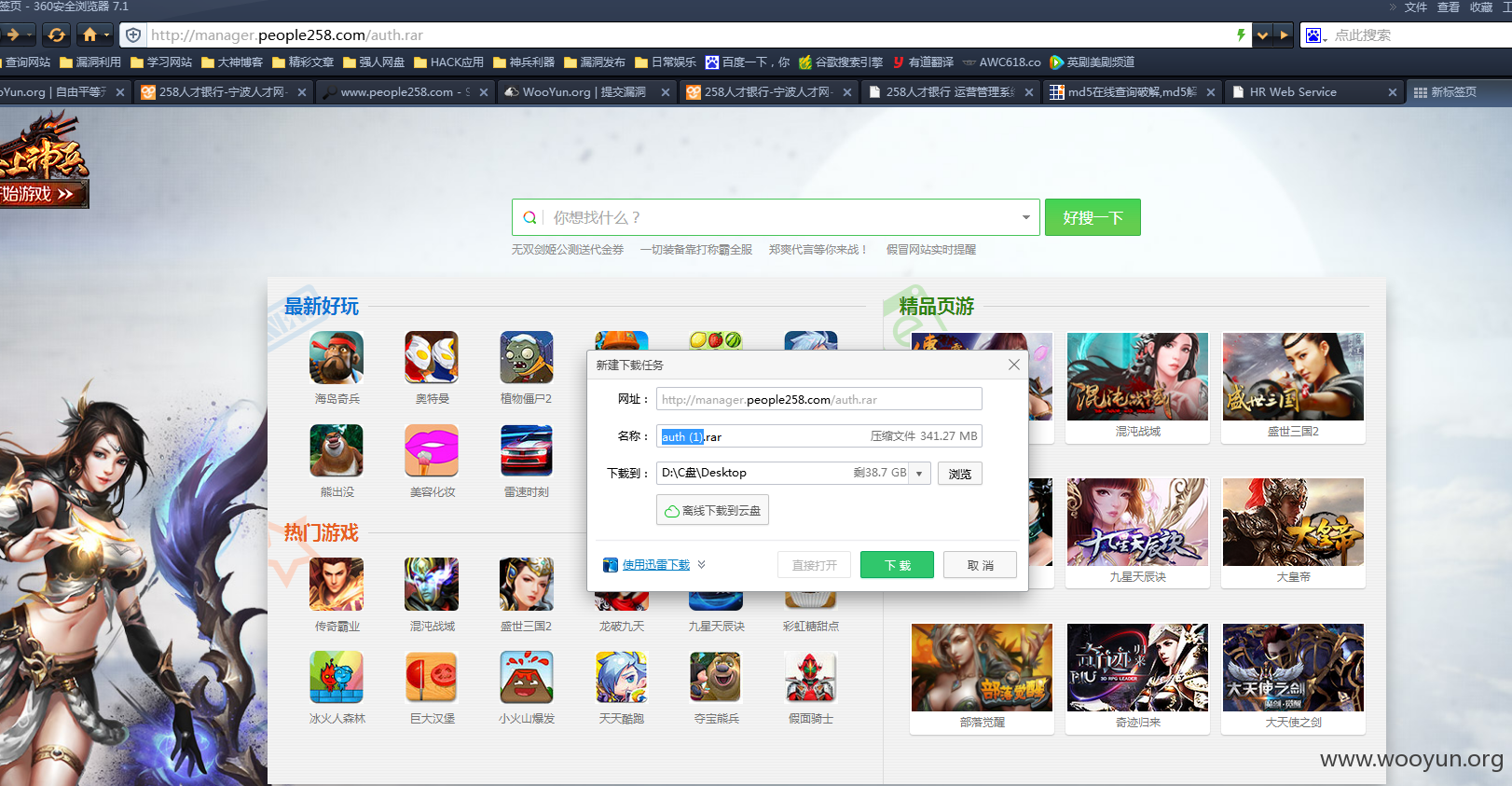Click the 离线下载到云盘 button

pyautogui.click(x=712, y=510)
